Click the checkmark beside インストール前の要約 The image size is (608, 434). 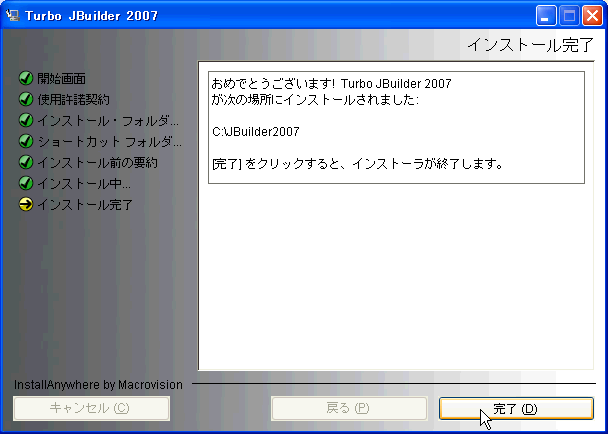click(25, 162)
